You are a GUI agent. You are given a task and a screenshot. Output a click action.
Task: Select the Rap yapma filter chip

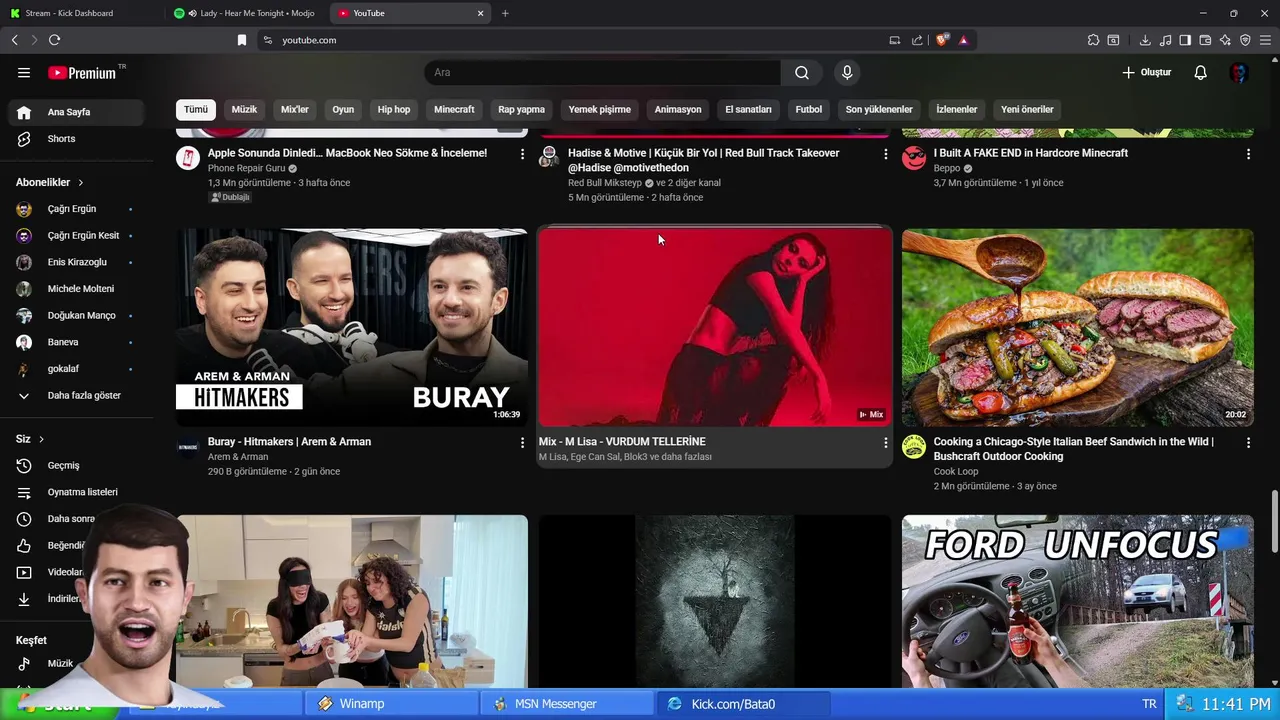coord(522,110)
